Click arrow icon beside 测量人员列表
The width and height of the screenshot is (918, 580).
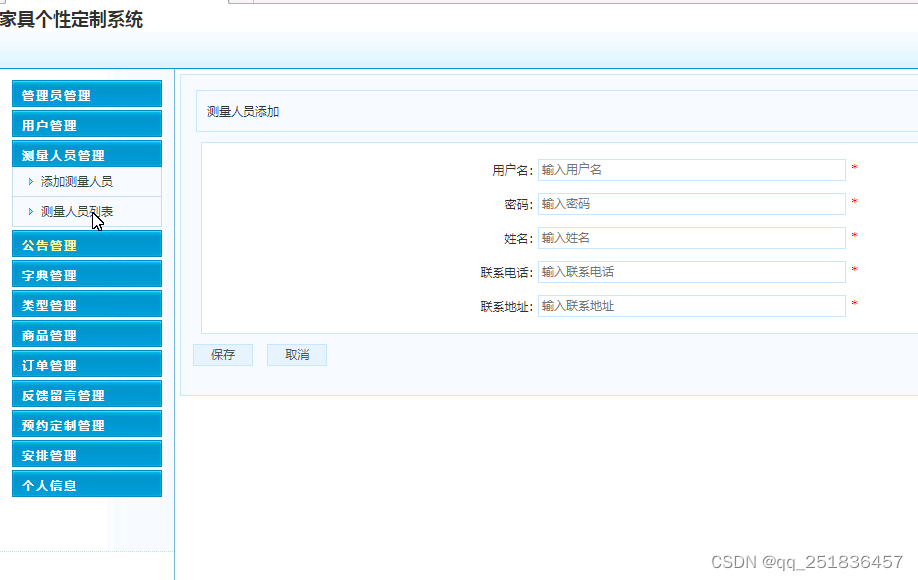point(30,212)
